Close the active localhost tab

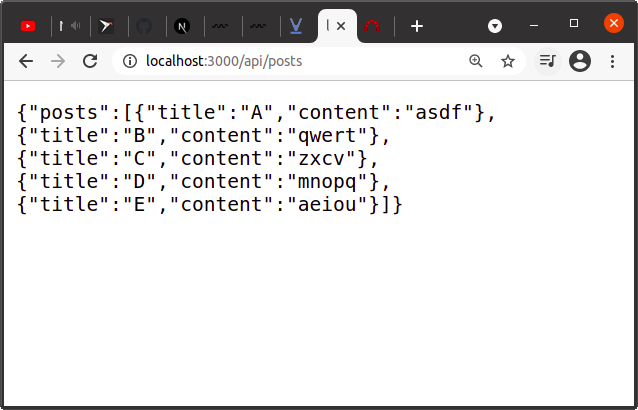(341, 26)
